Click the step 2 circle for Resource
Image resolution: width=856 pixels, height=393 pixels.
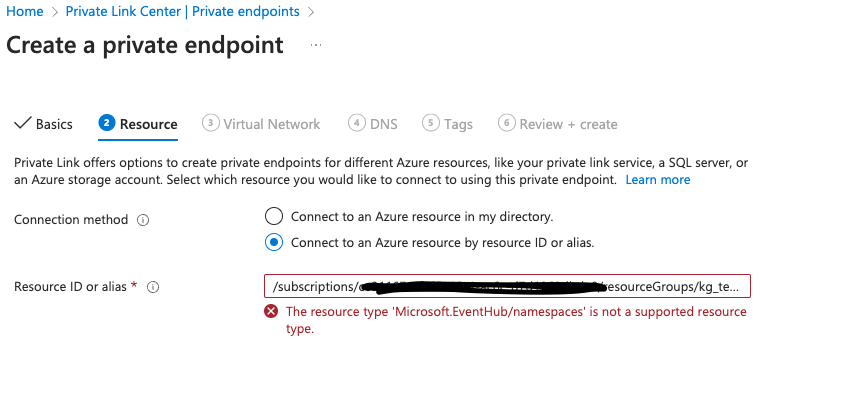coord(107,123)
